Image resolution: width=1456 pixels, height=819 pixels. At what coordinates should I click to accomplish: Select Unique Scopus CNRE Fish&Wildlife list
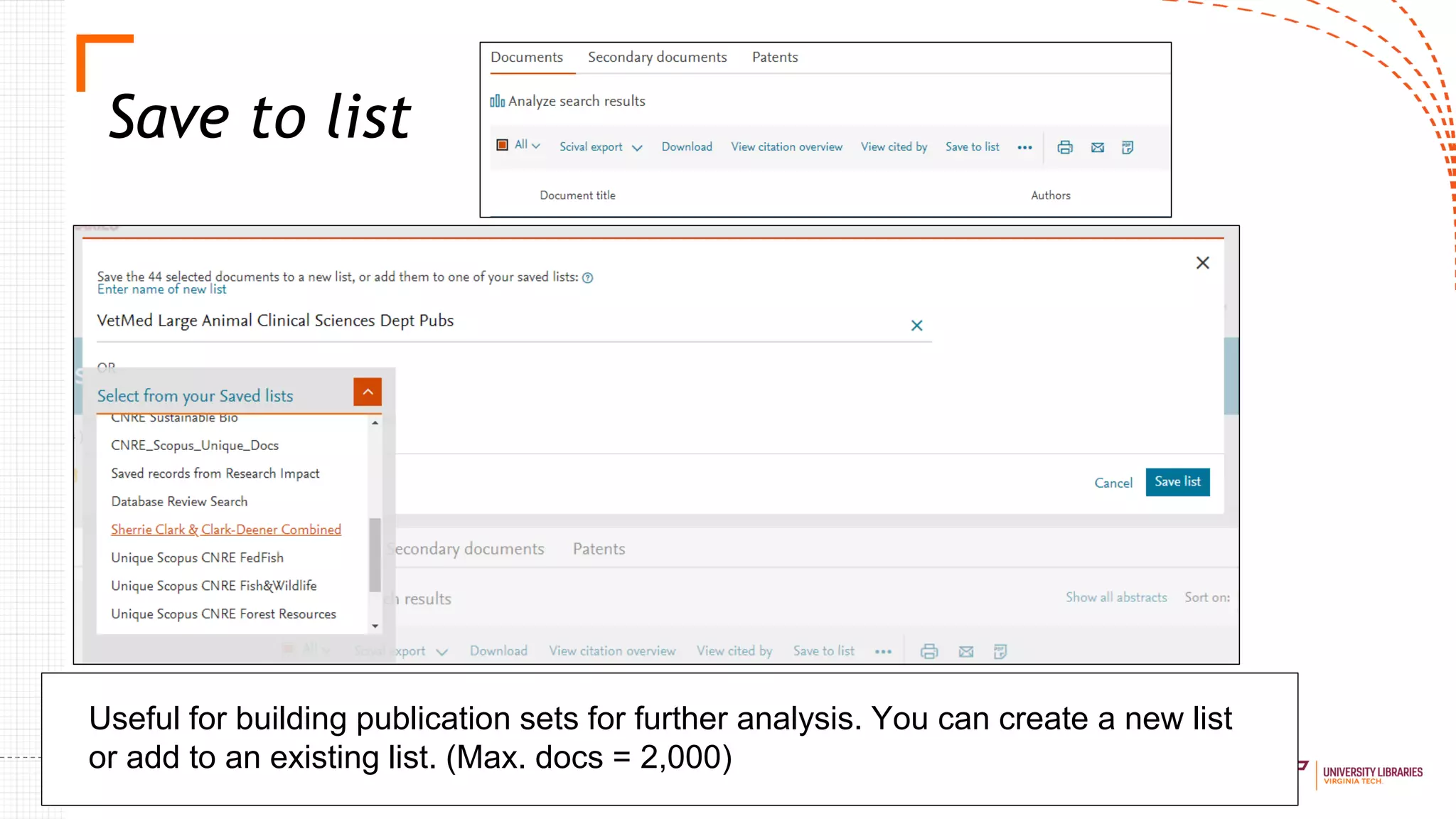point(214,586)
